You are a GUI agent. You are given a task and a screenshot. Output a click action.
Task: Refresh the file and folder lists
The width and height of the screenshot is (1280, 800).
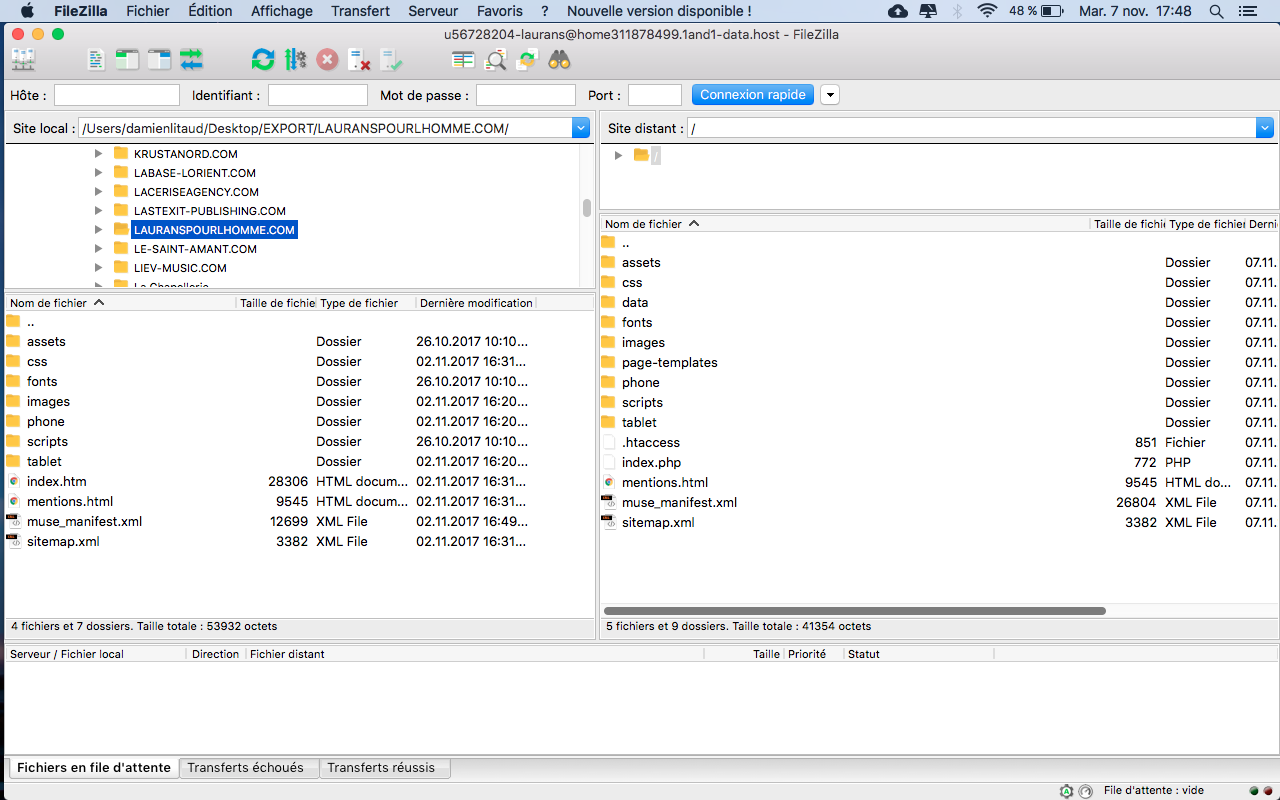point(263,60)
